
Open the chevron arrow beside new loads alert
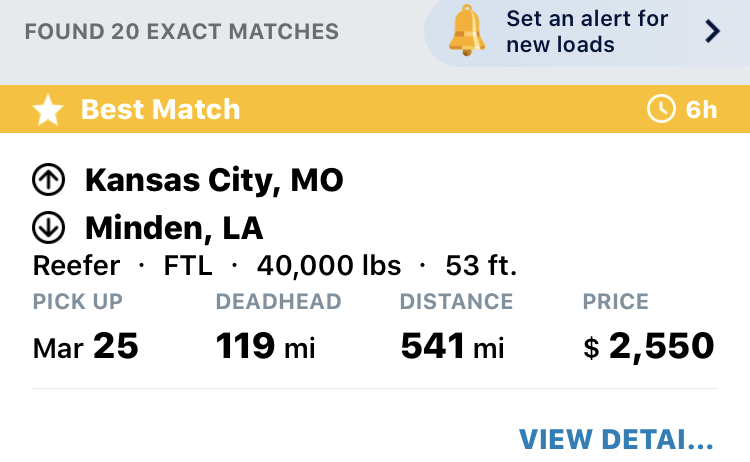coord(712,32)
